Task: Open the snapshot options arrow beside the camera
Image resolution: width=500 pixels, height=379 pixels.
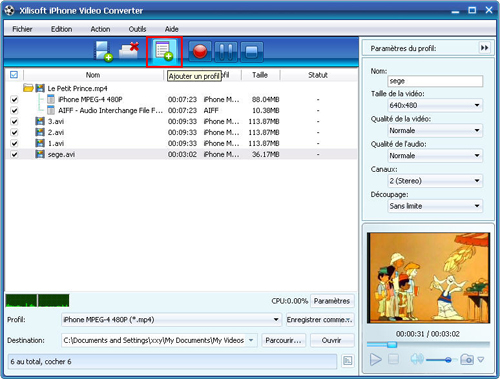Action: (481, 360)
